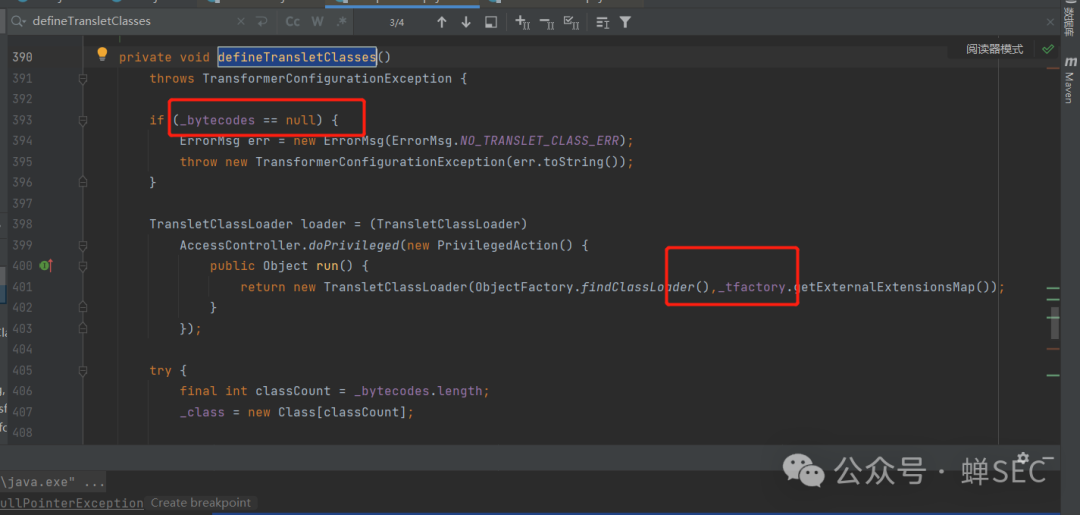Image resolution: width=1080 pixels, height=515 pixels.
Task: Unselect occurrence icon in the search bar
Action: (547, 23)
